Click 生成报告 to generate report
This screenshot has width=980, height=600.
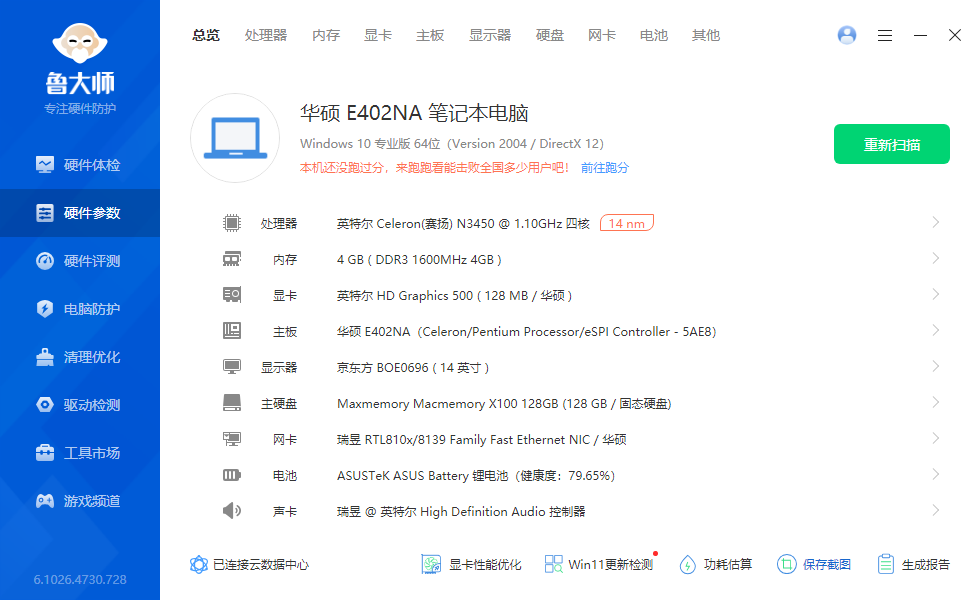tap(913, 565)
